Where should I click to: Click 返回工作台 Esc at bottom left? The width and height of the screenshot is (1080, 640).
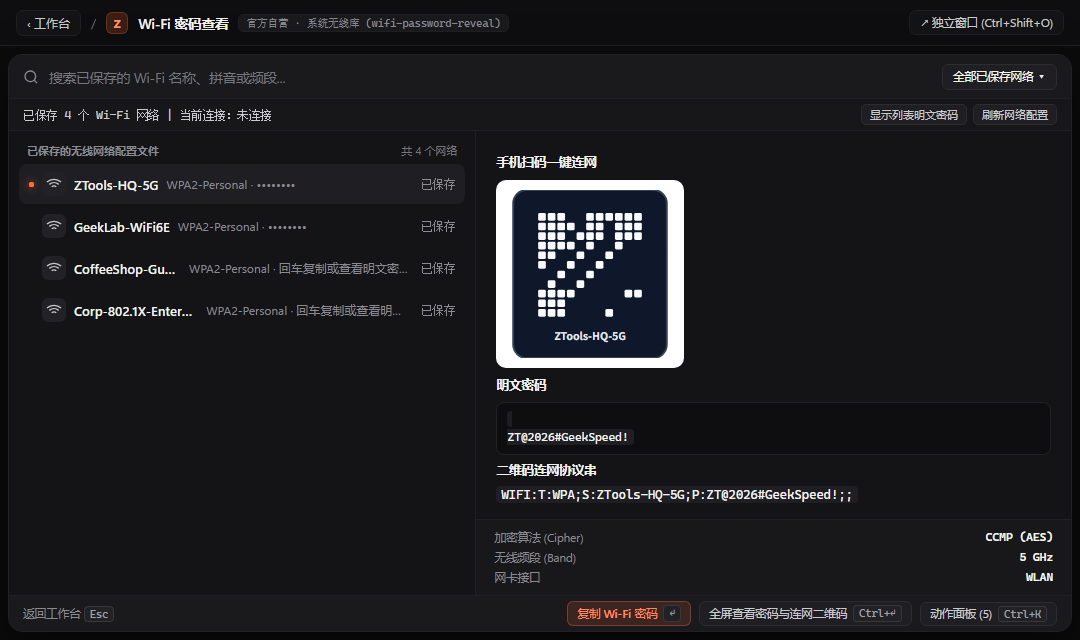click(x=68, y=613)
